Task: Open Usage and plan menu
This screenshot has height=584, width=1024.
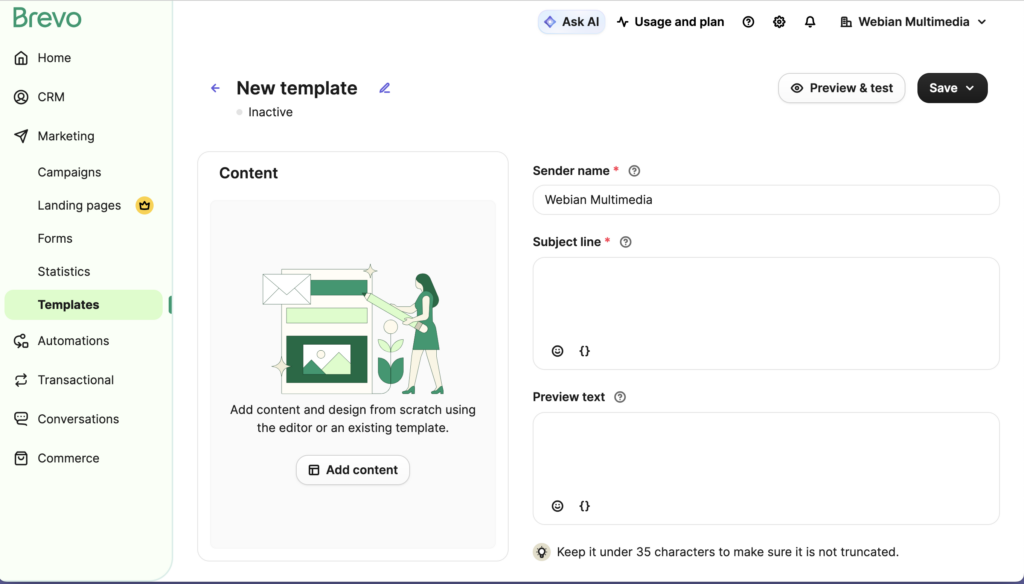Action: tap(670, 22)
